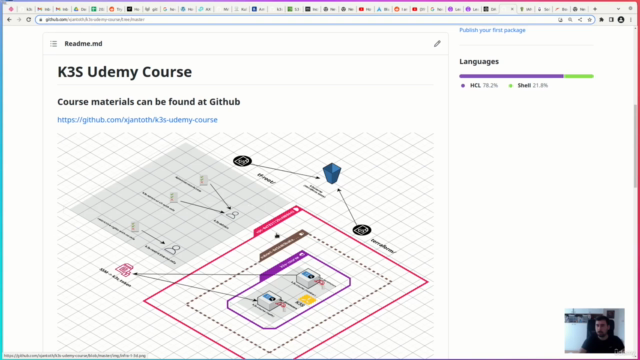Screen dimensions: 640x360
Task: Open the k3s-udemy-course GitHub link
Action: 137,120
